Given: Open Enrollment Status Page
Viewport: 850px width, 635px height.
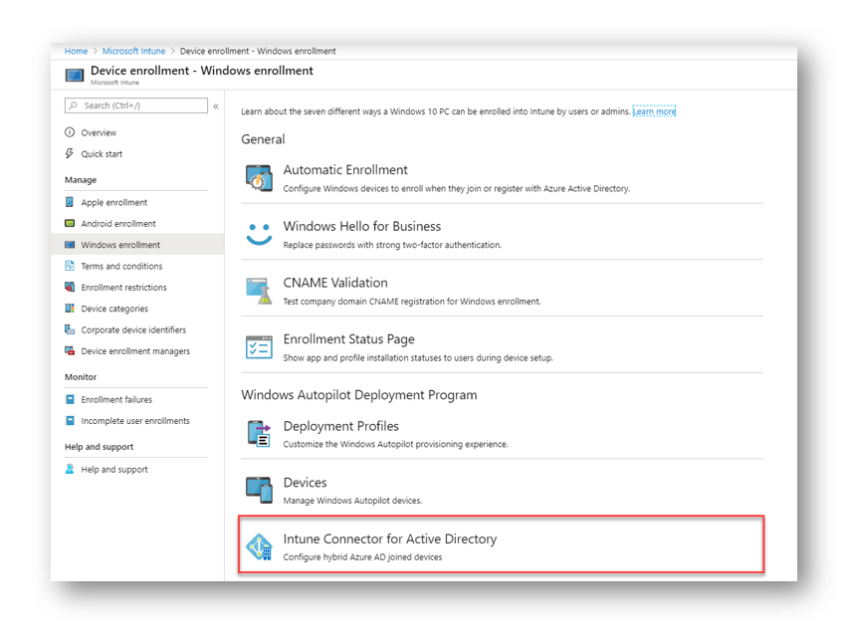Looking at the screenshot, I should tap(349, 339).
